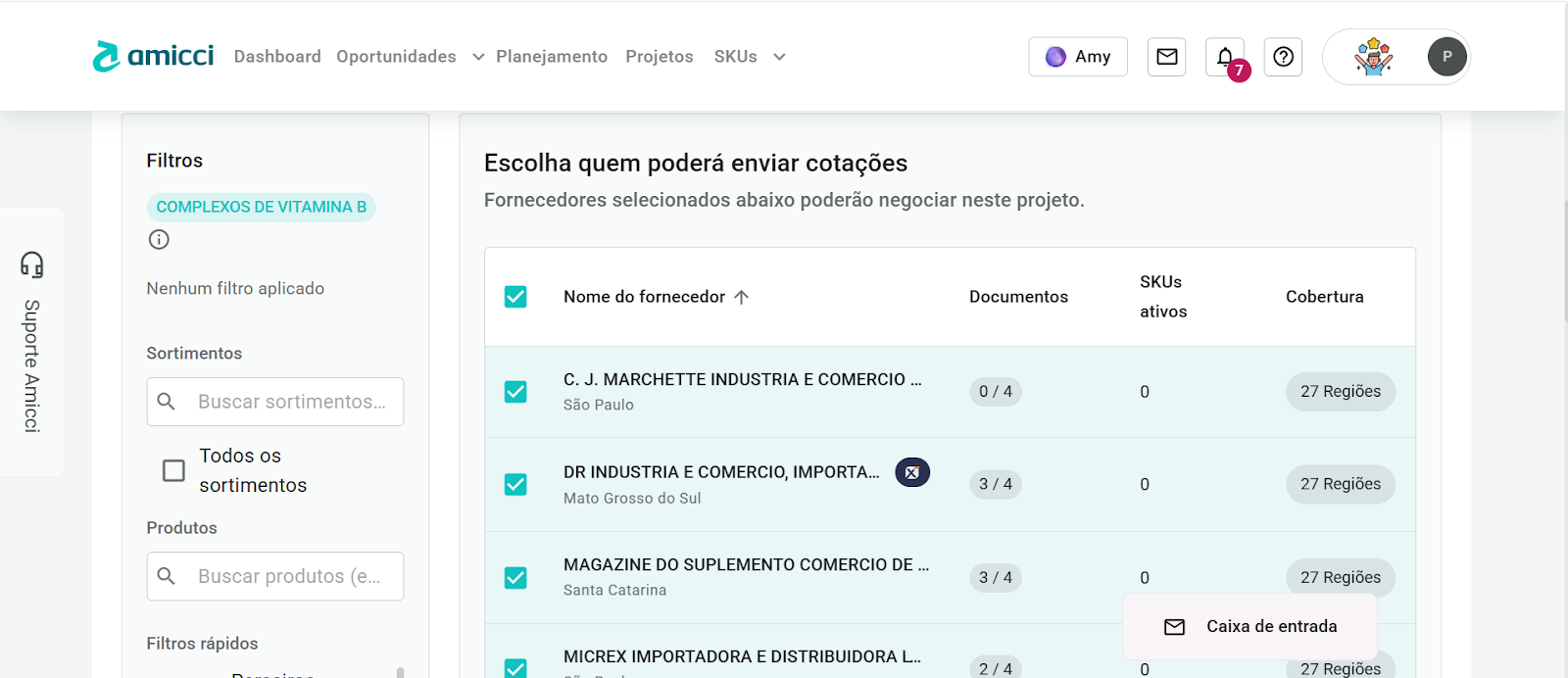Click the info icon under the filter tag
Viewport: 1568px width, 678px height.
click(159, 239)
